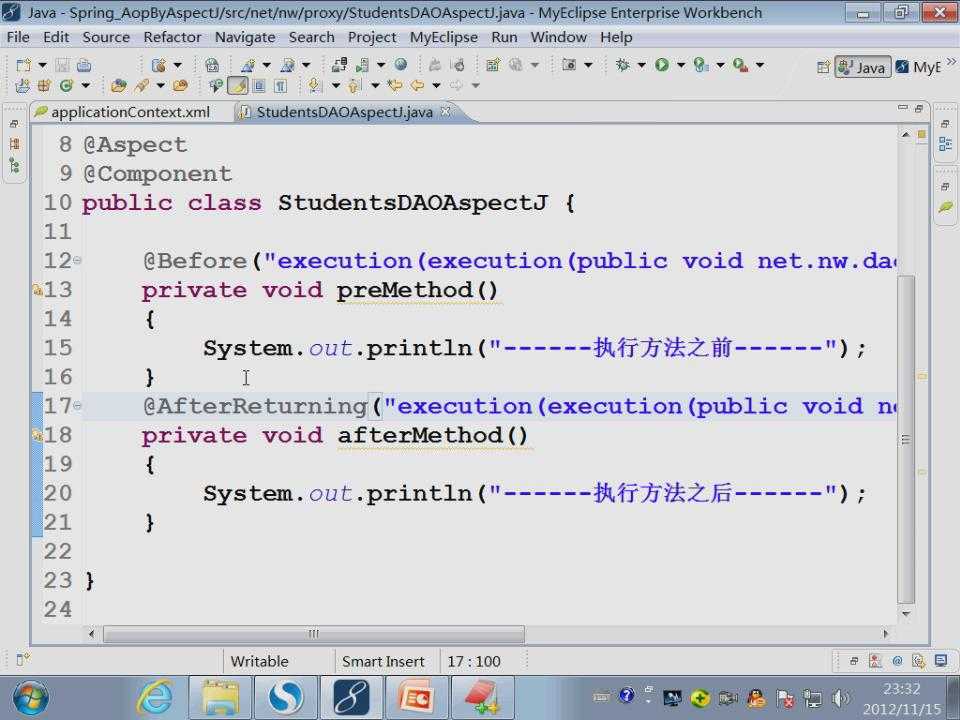Click the Last Edit Location icon
Screen dimensions: 960x720
(395, 86)
